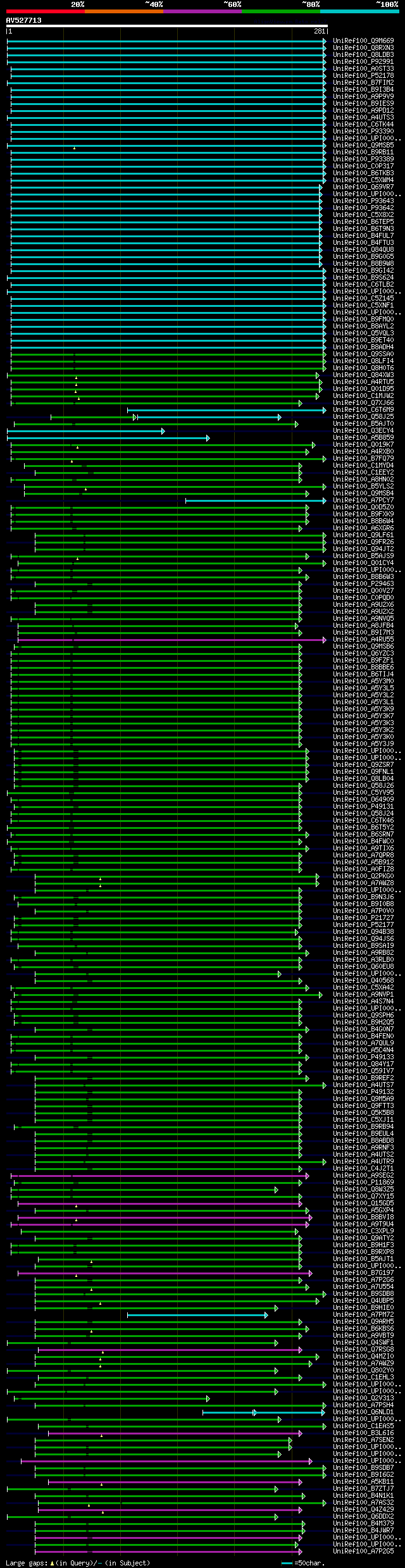
Task: Click hit label UniRef100_B6TKB3
Action: (x=363, y=173)
